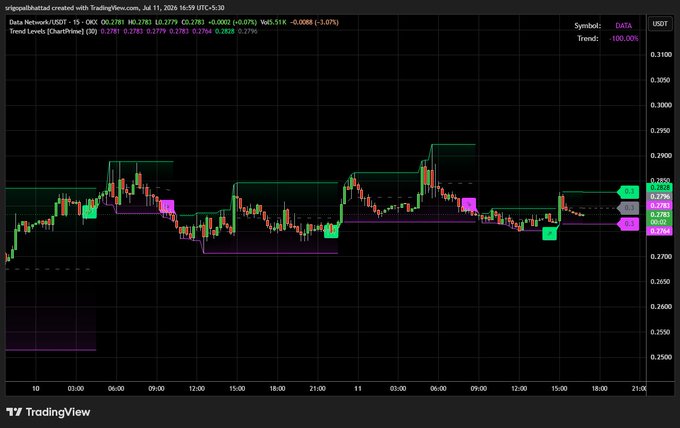Screen dimensions: 680x428
Task: Click the '10' date label on time axis
Action: 36,389
